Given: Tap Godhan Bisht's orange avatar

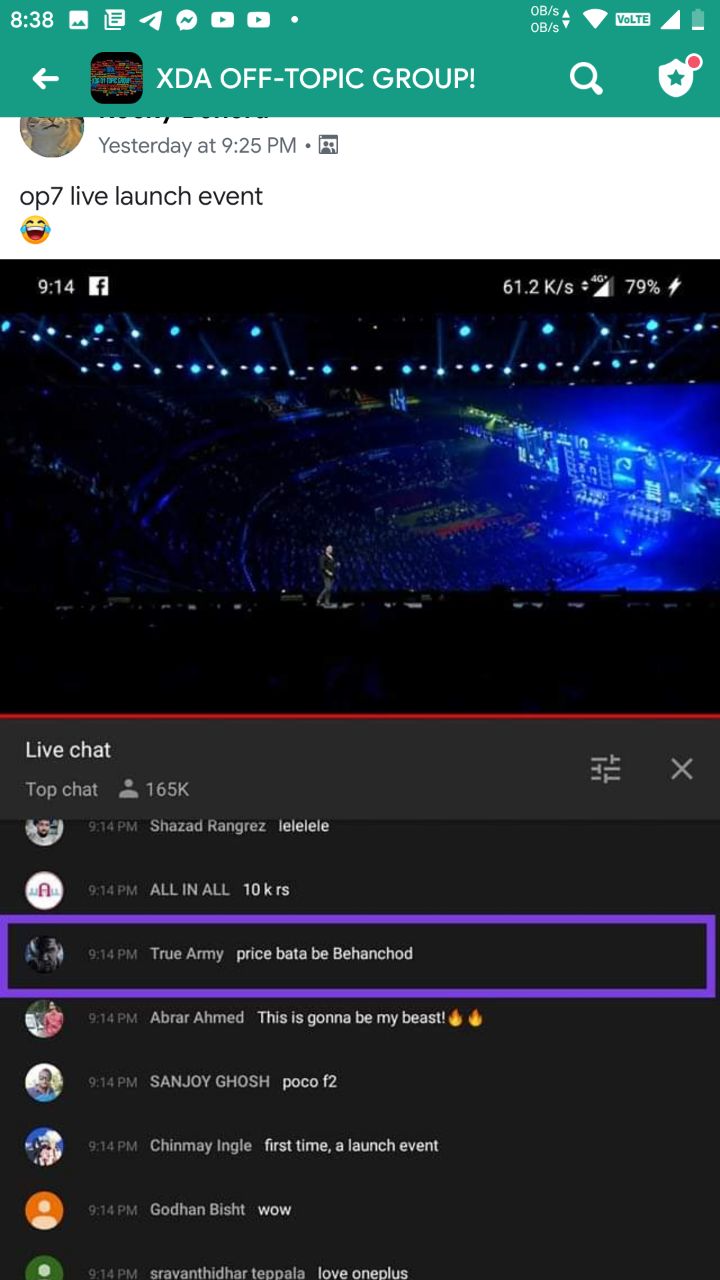Looking at the screenshot, I should tap(44, 1210).
